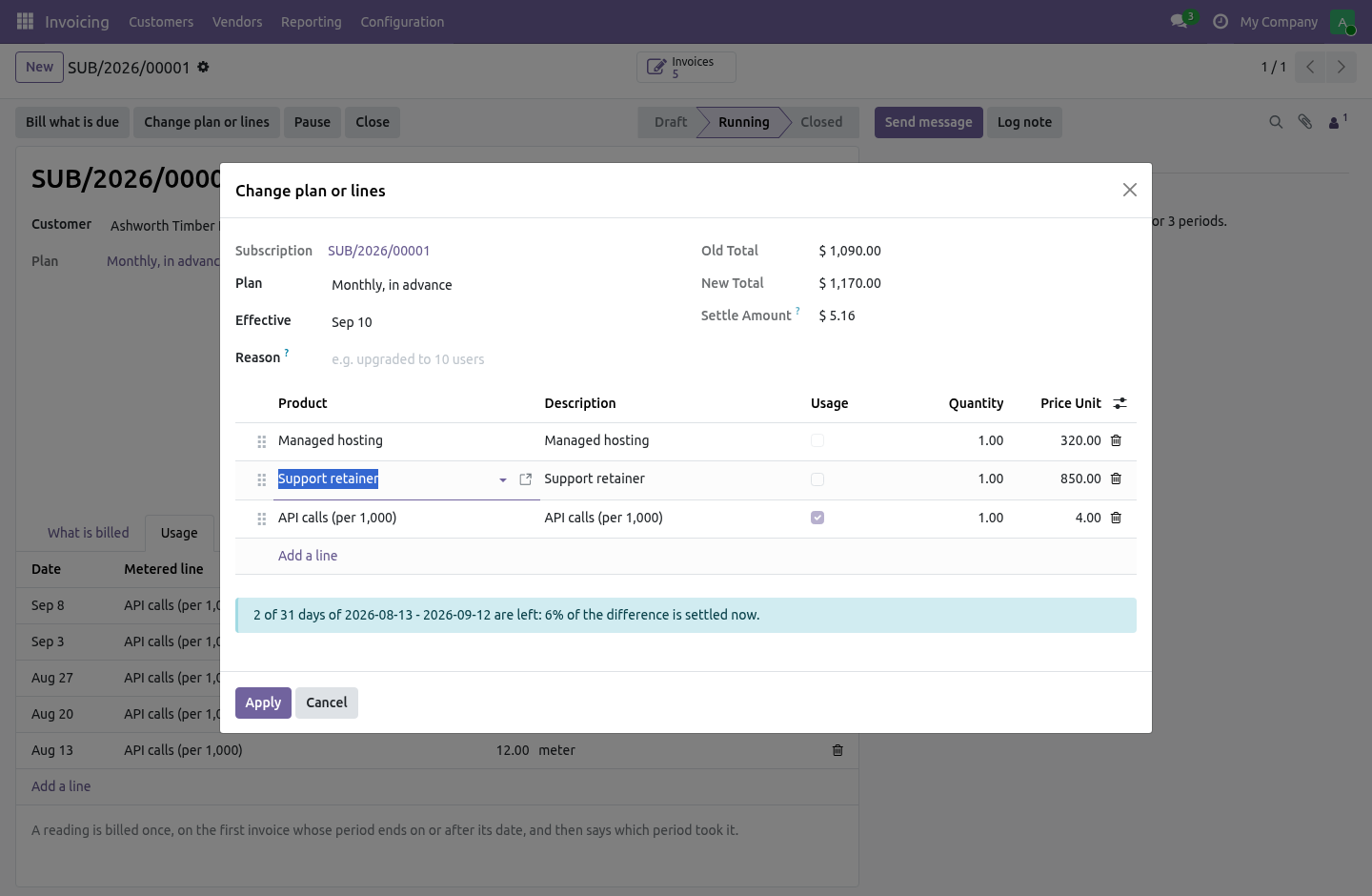The image size is (1372, 896).
Task: Open the Reporting menu
Action: click(x=311, y=21)
